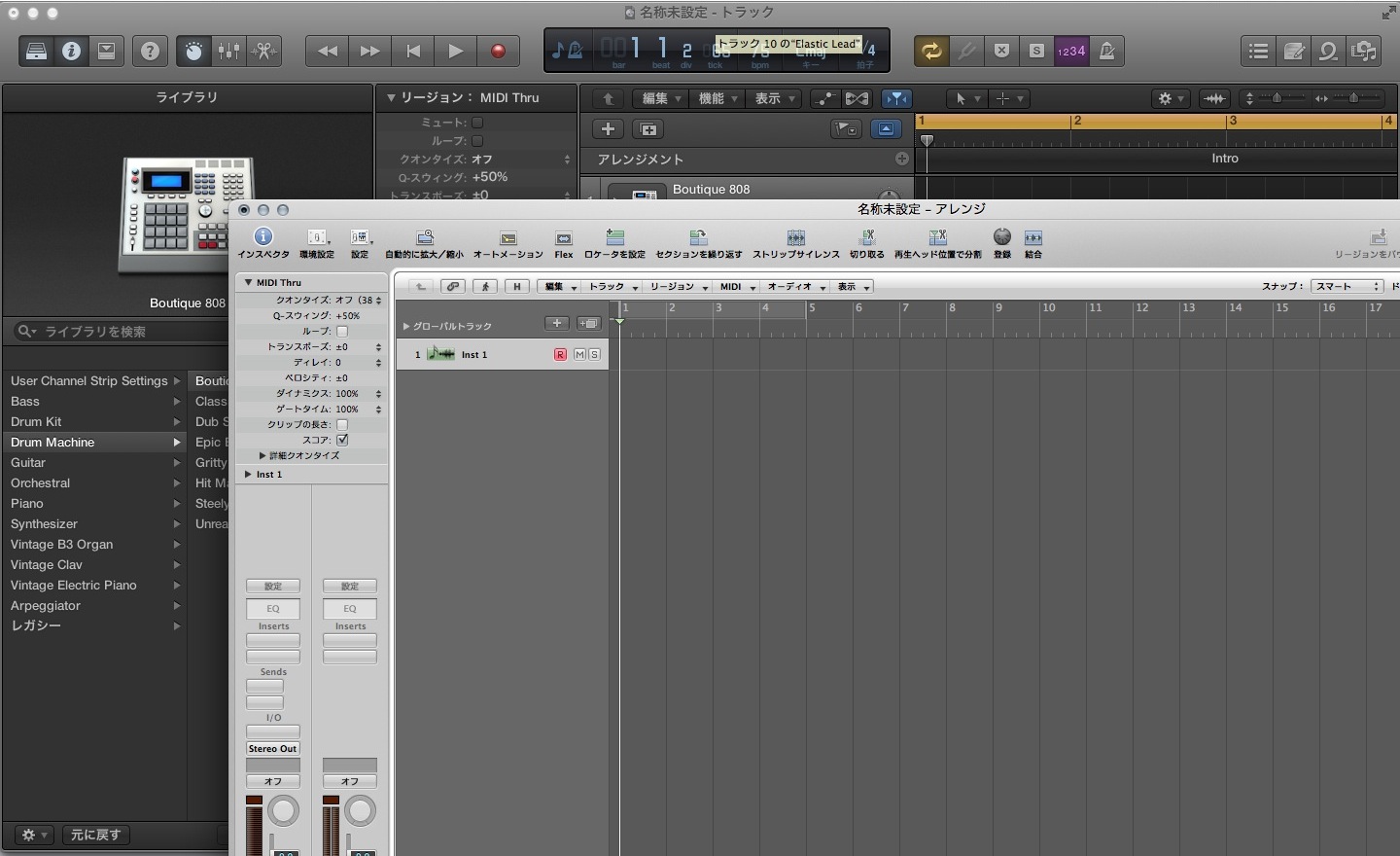
Task: Toggle the 1234 count-in button
Action: [x=1071, y=52]
